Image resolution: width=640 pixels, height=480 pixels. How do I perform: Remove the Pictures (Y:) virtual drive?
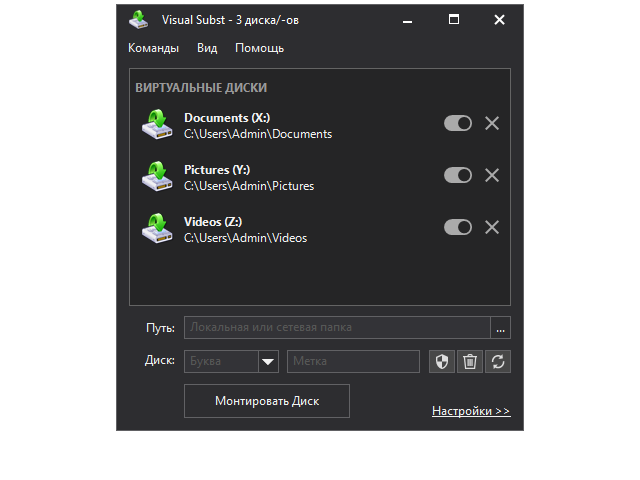[492, 176]
